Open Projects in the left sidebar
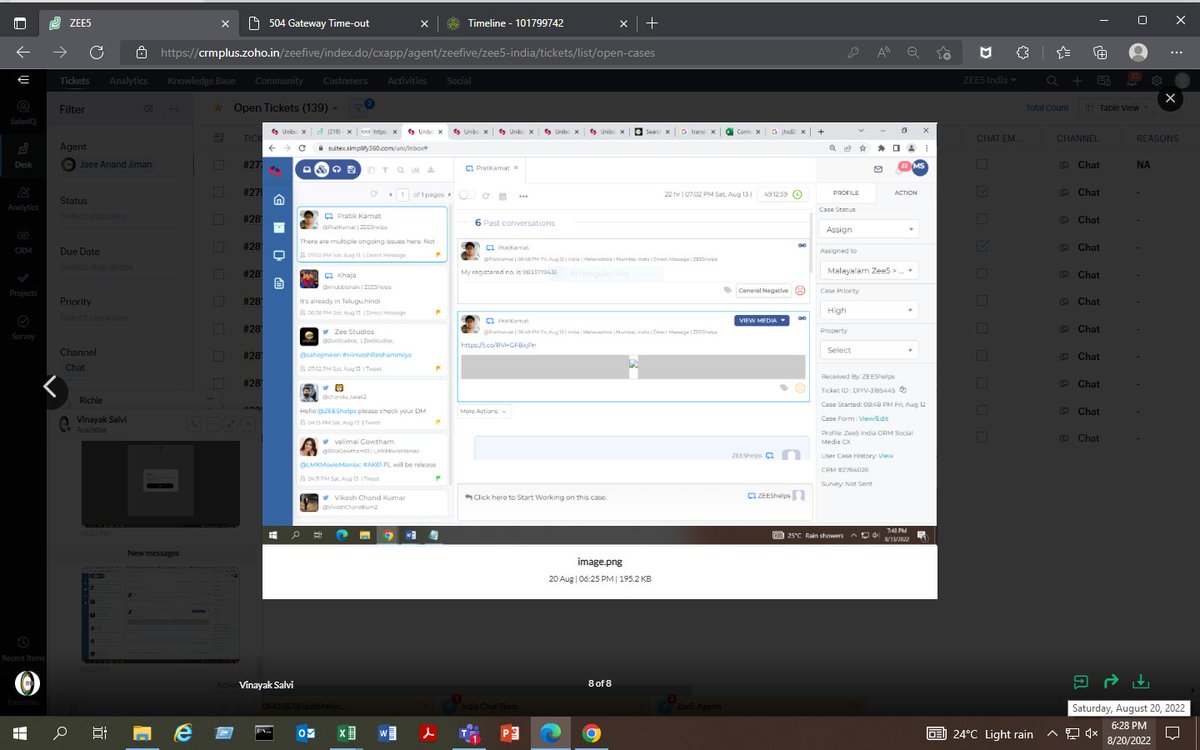 23,283
